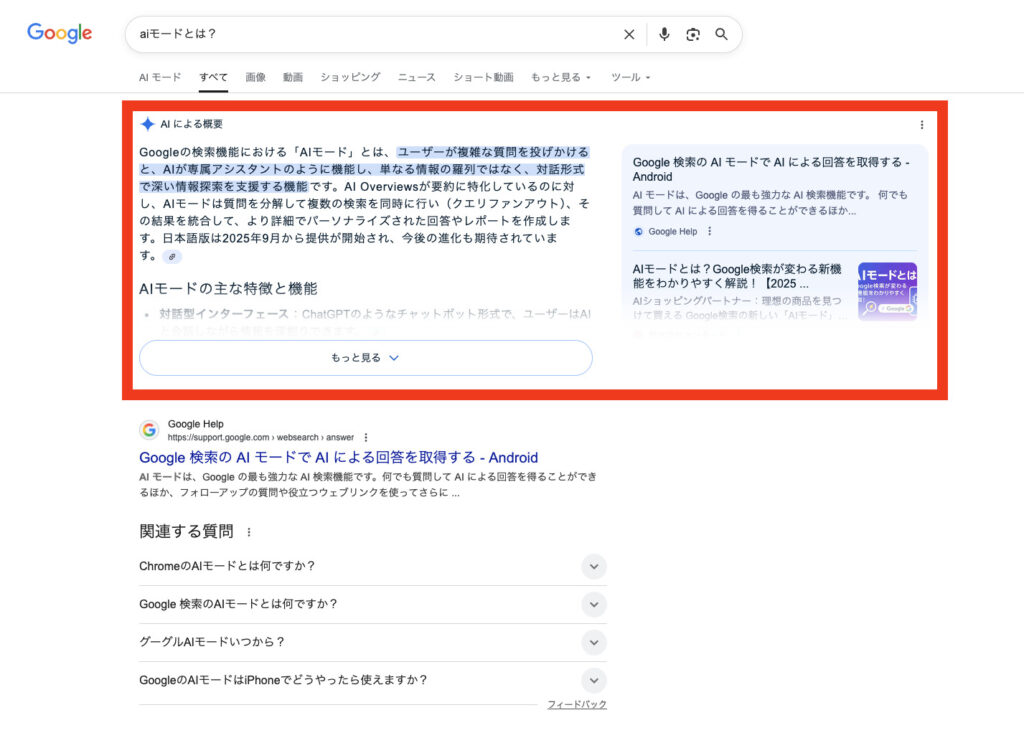This screenshot has width=1024, height=738.
Task: Expand "ChromeのAIモードとは何ですか？" question
Action: [594, 566]
